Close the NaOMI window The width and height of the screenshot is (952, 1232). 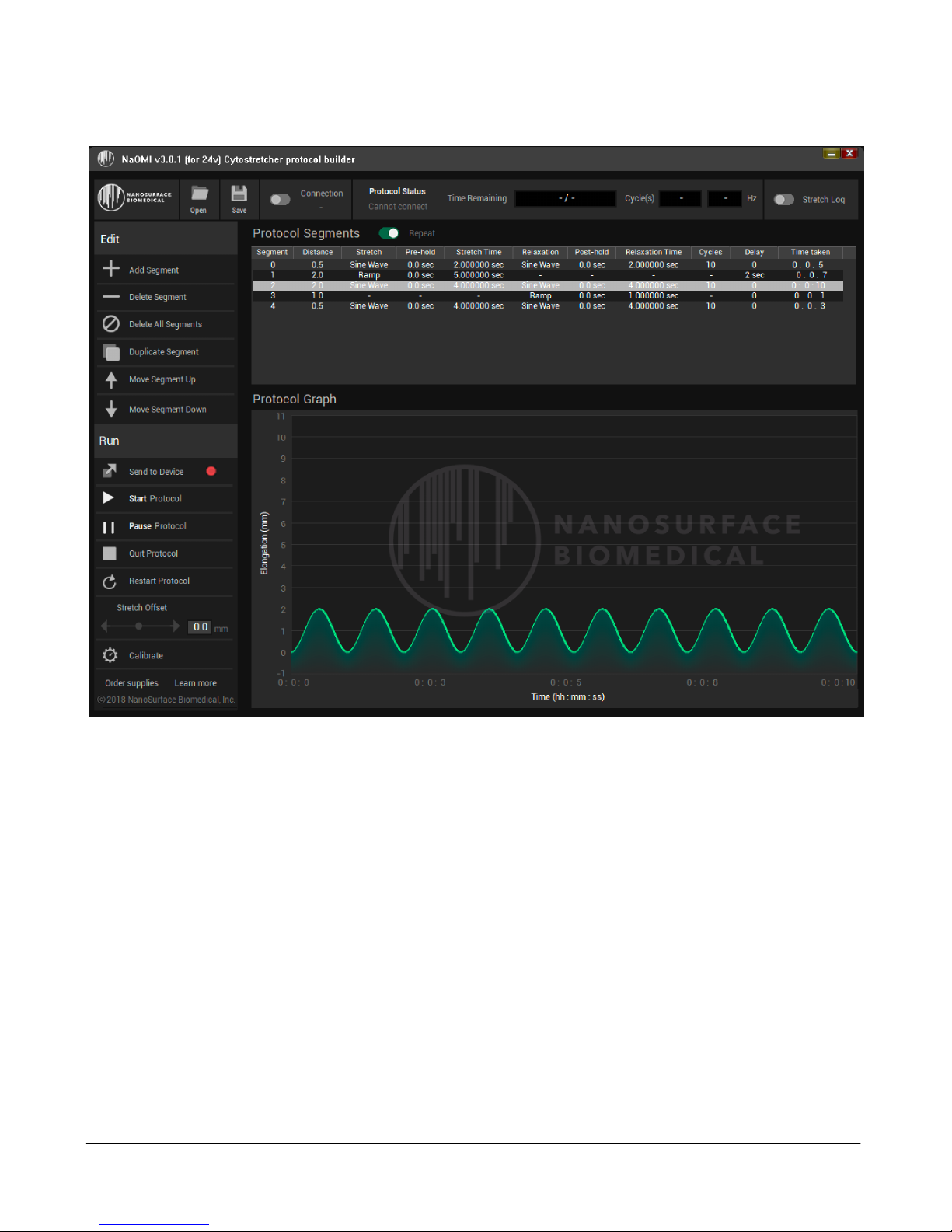click(850, 153)
